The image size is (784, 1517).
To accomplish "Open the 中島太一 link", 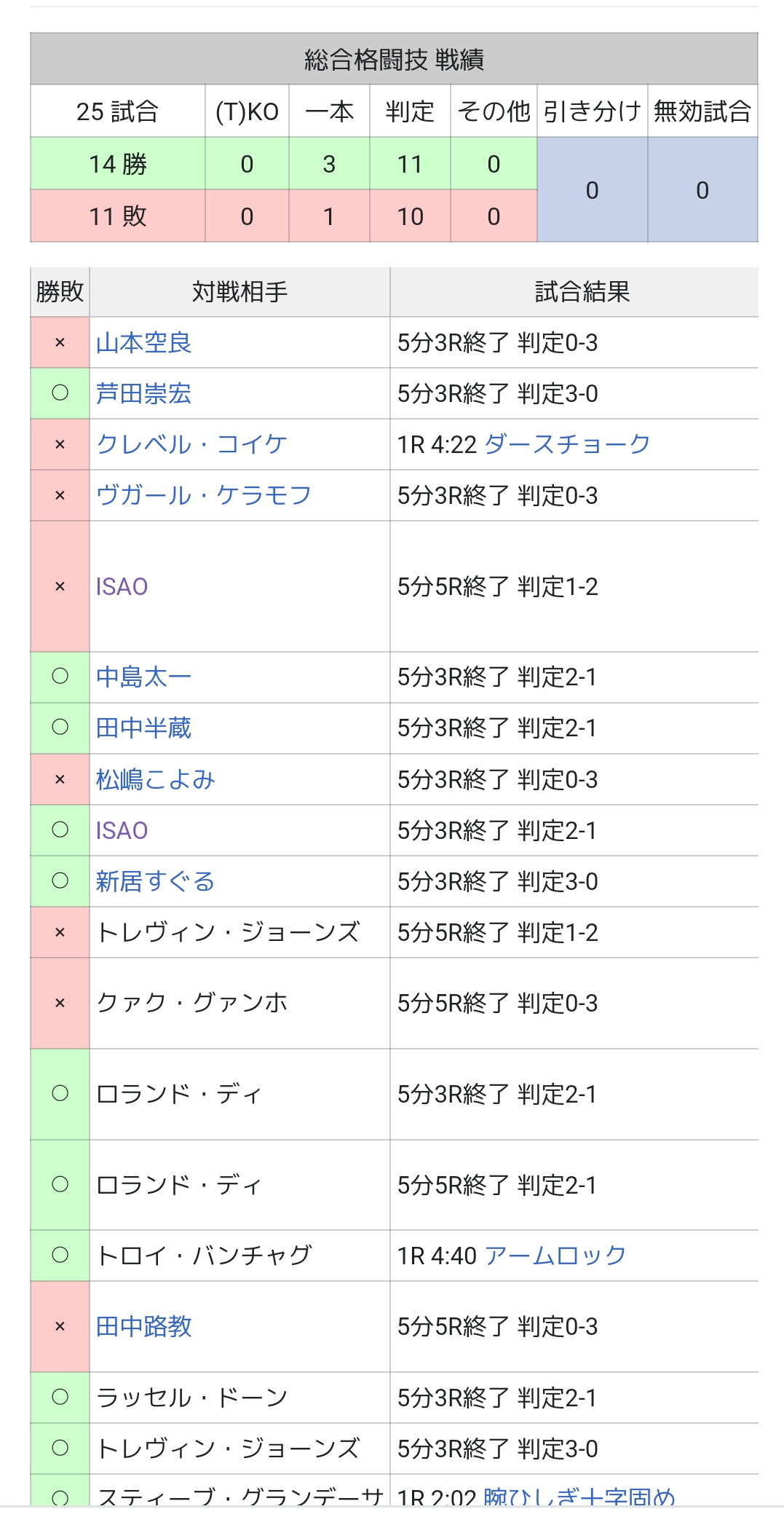I will 143,677.
